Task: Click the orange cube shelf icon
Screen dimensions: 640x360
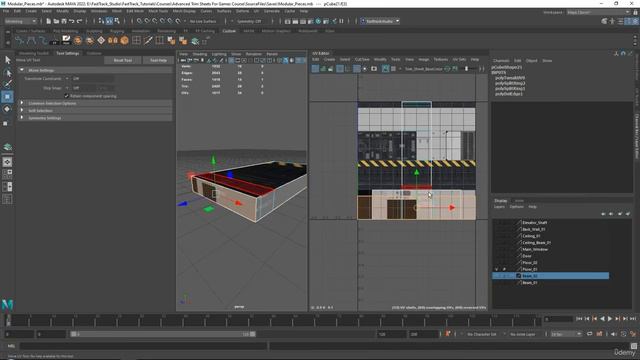Action: [x=124, y=40]
